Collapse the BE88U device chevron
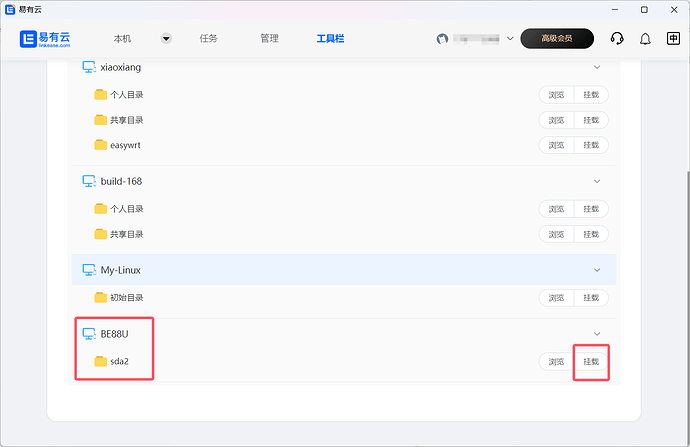The height and width of the screenshot is (447, 690). pyautogui.click(x=597, y=333)
